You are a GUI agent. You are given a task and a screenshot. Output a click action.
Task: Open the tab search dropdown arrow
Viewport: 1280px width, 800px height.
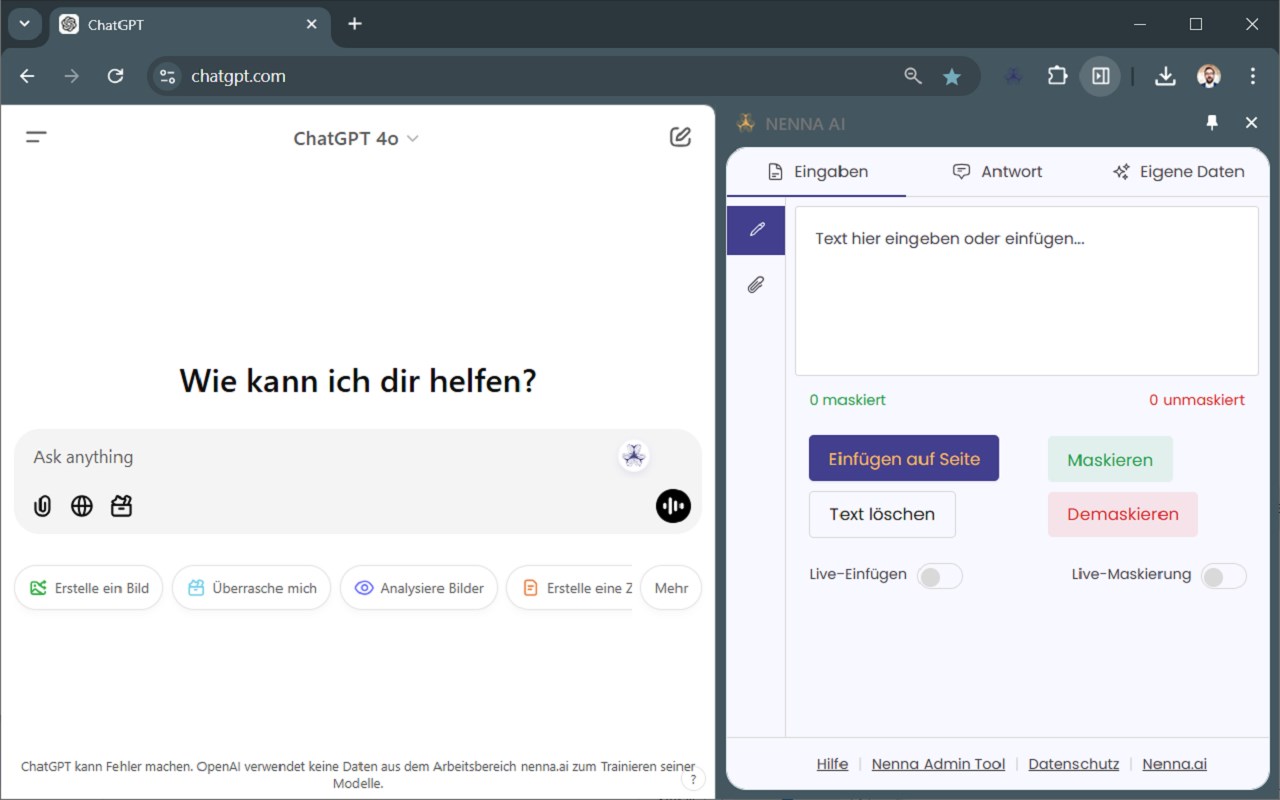[25, 24]
